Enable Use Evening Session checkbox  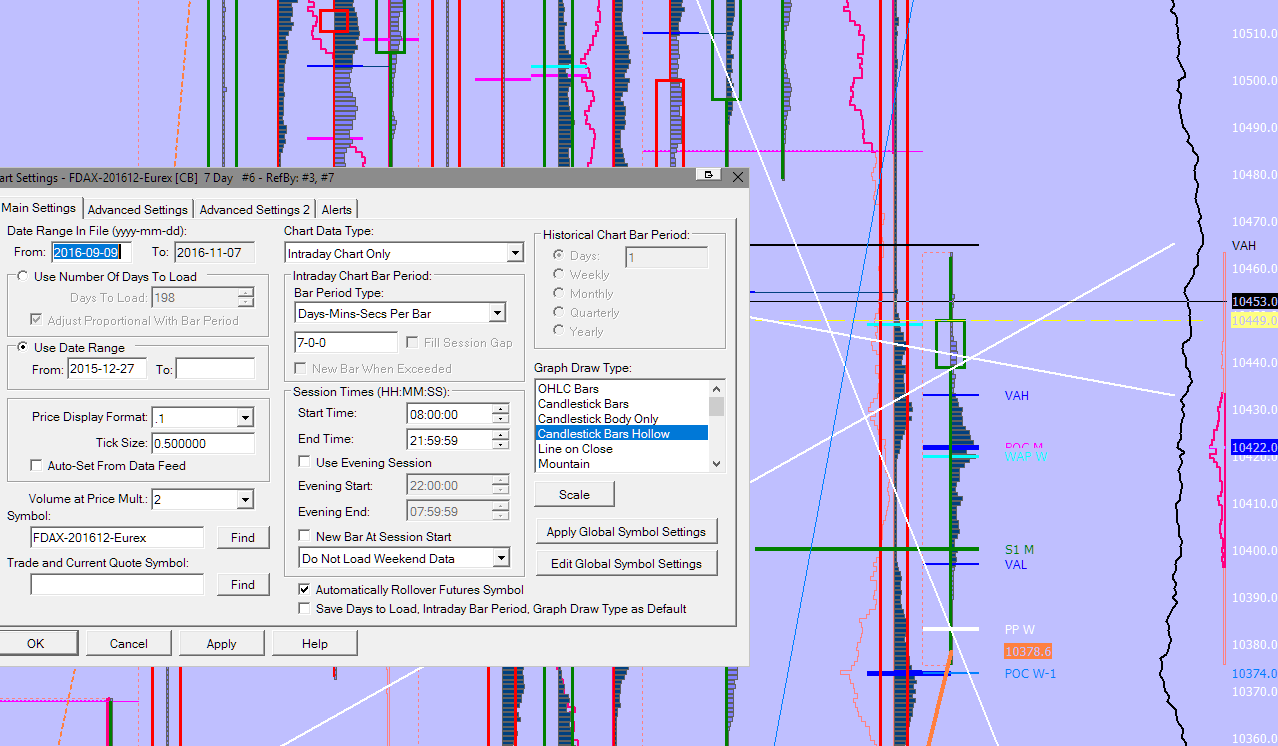click(305, 462)
